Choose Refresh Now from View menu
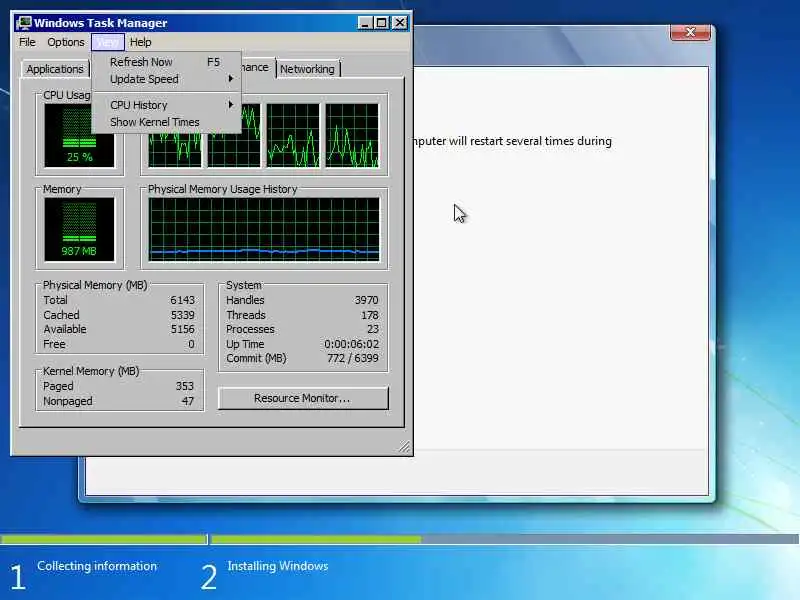800x600 pixels. point(166,62)
